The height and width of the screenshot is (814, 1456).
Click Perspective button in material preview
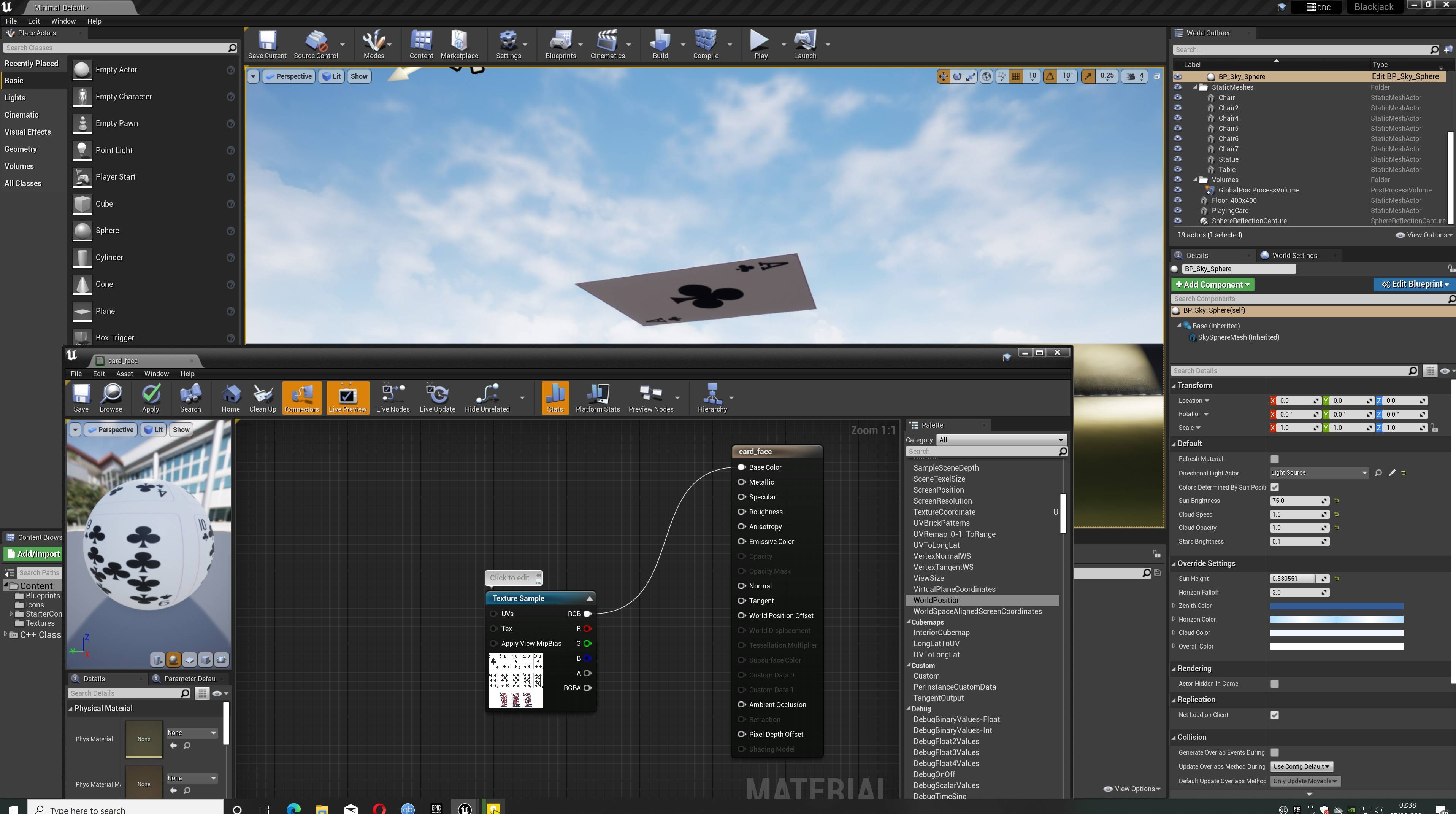tap(110, 430)
